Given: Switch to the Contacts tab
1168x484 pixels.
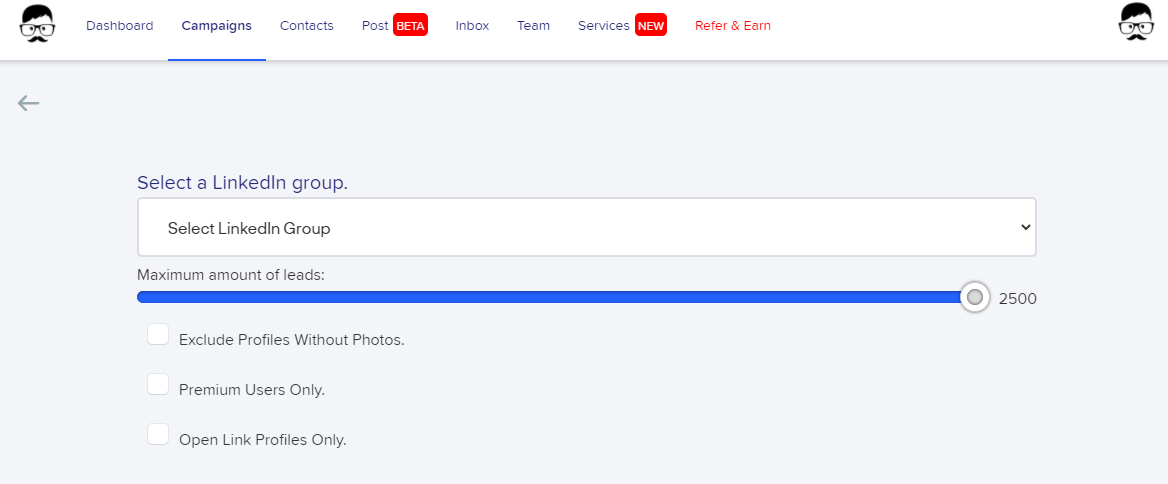Looking at the screenshot, I should (x=307, y=25).
